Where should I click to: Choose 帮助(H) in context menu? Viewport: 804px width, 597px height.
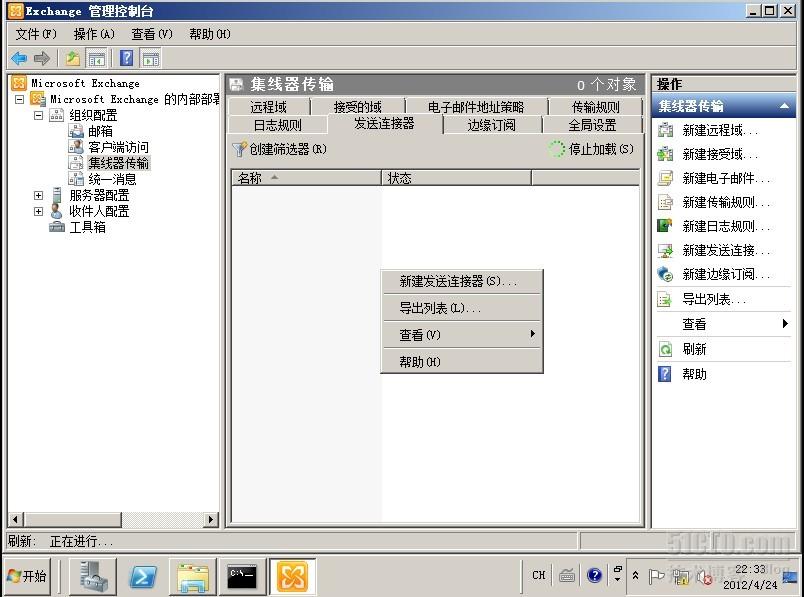coord(462,362)
